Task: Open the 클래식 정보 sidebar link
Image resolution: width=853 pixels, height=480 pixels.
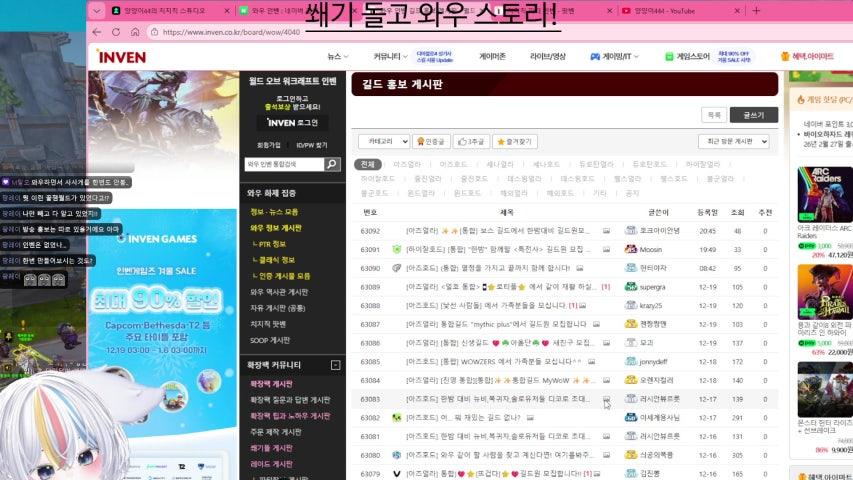Action: (x=274, y=260)
